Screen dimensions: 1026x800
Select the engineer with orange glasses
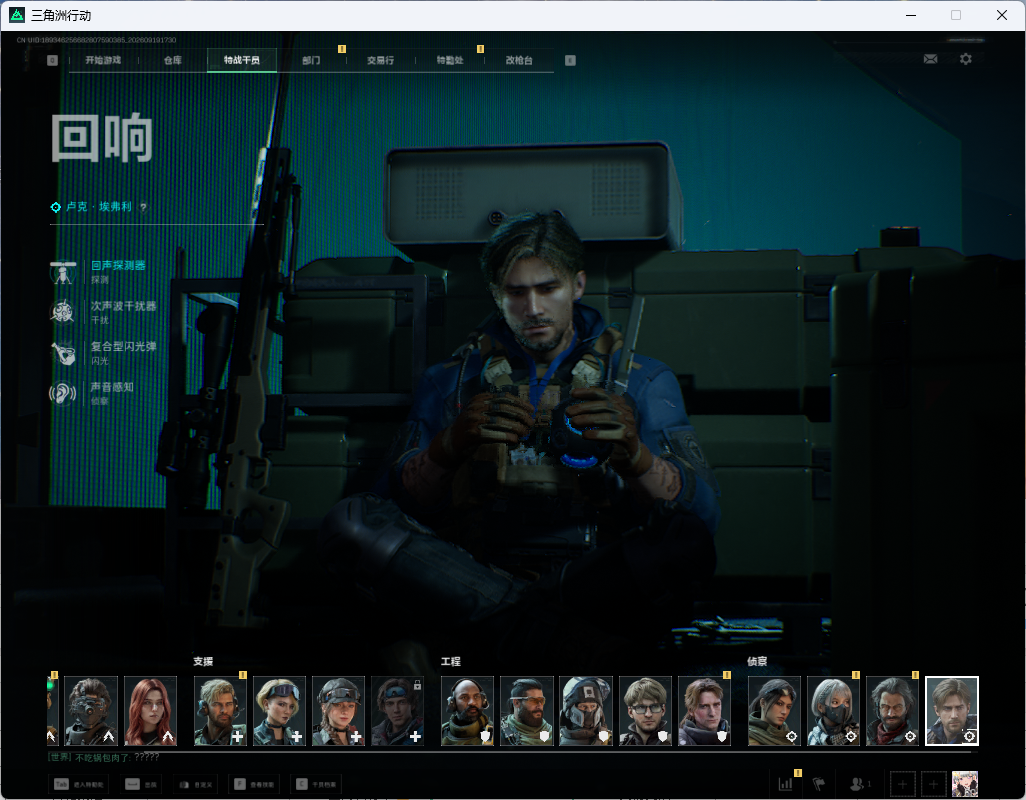pos(527,711)
